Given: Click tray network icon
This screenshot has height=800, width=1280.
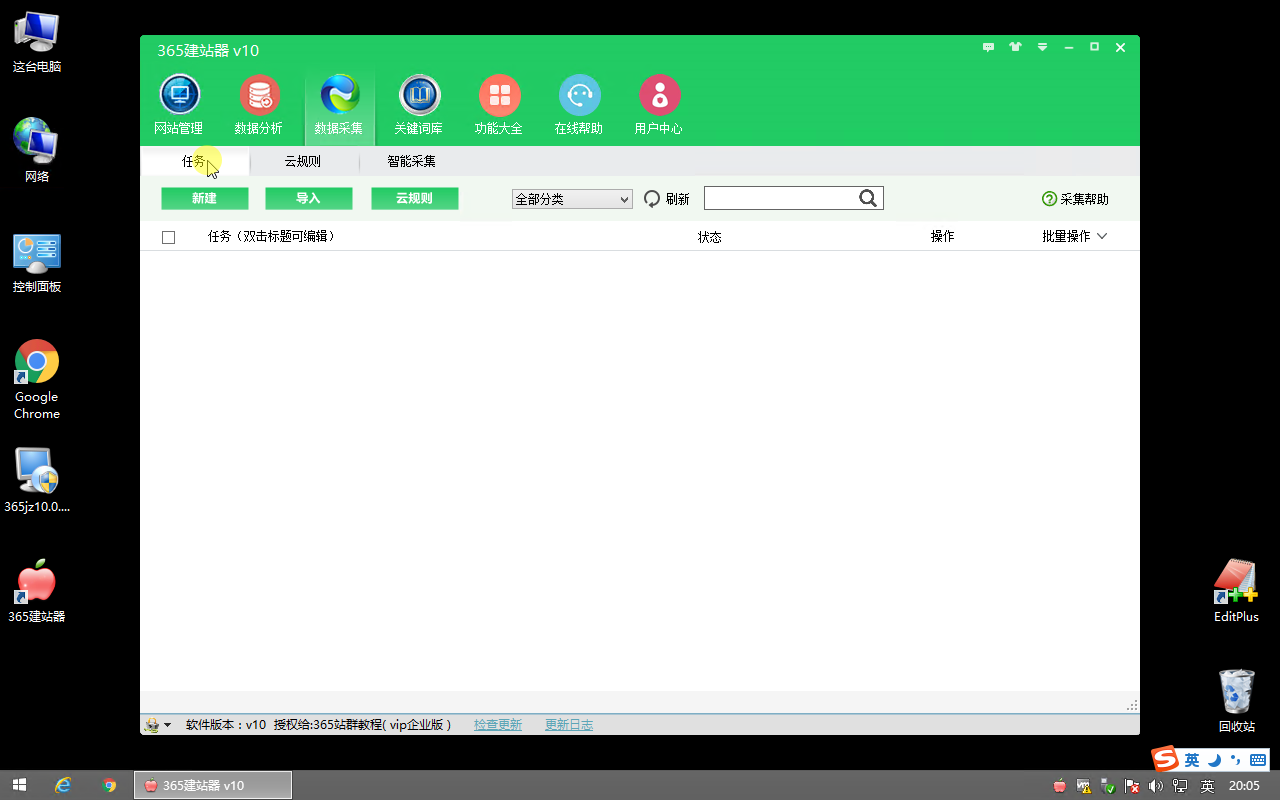Looking at the screenshot, I should coord(1182,786).
